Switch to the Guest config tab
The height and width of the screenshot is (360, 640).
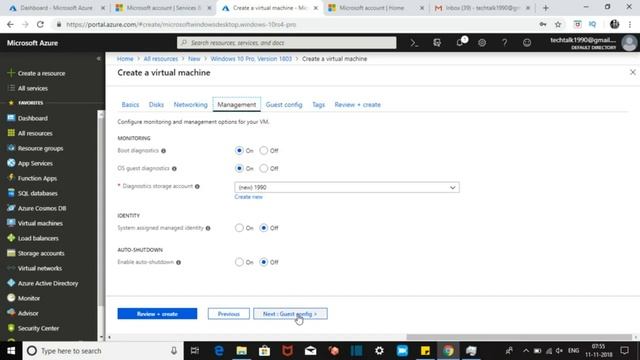point(284,105)
